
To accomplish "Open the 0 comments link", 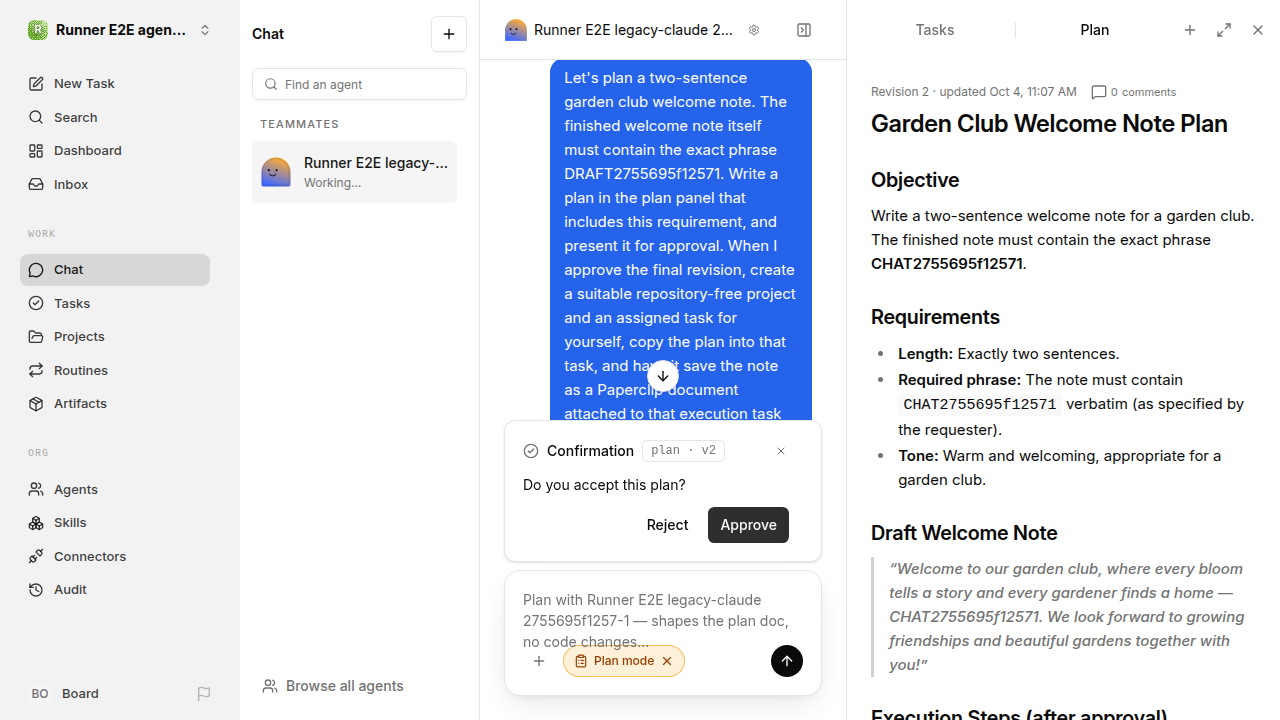I will (x=1134, y=92).
